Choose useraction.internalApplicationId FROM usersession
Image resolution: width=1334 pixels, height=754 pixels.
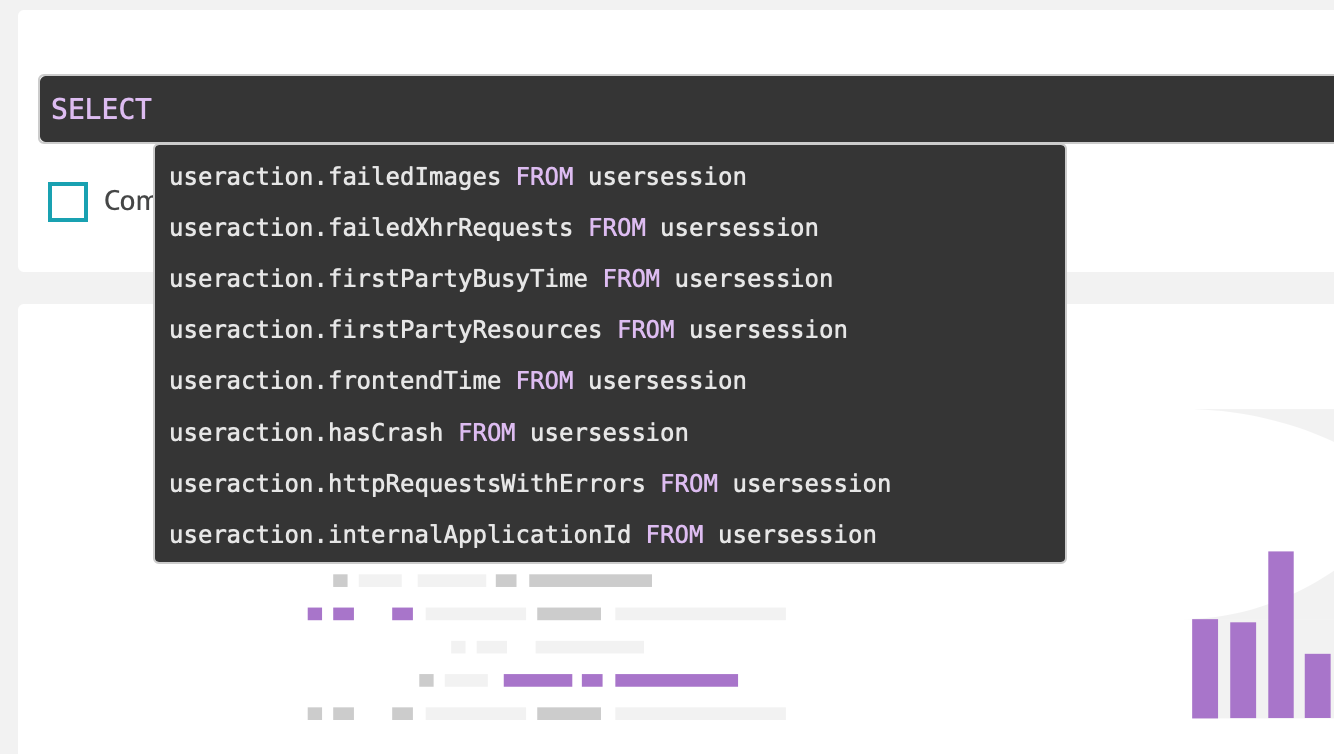tap(522, 535)
